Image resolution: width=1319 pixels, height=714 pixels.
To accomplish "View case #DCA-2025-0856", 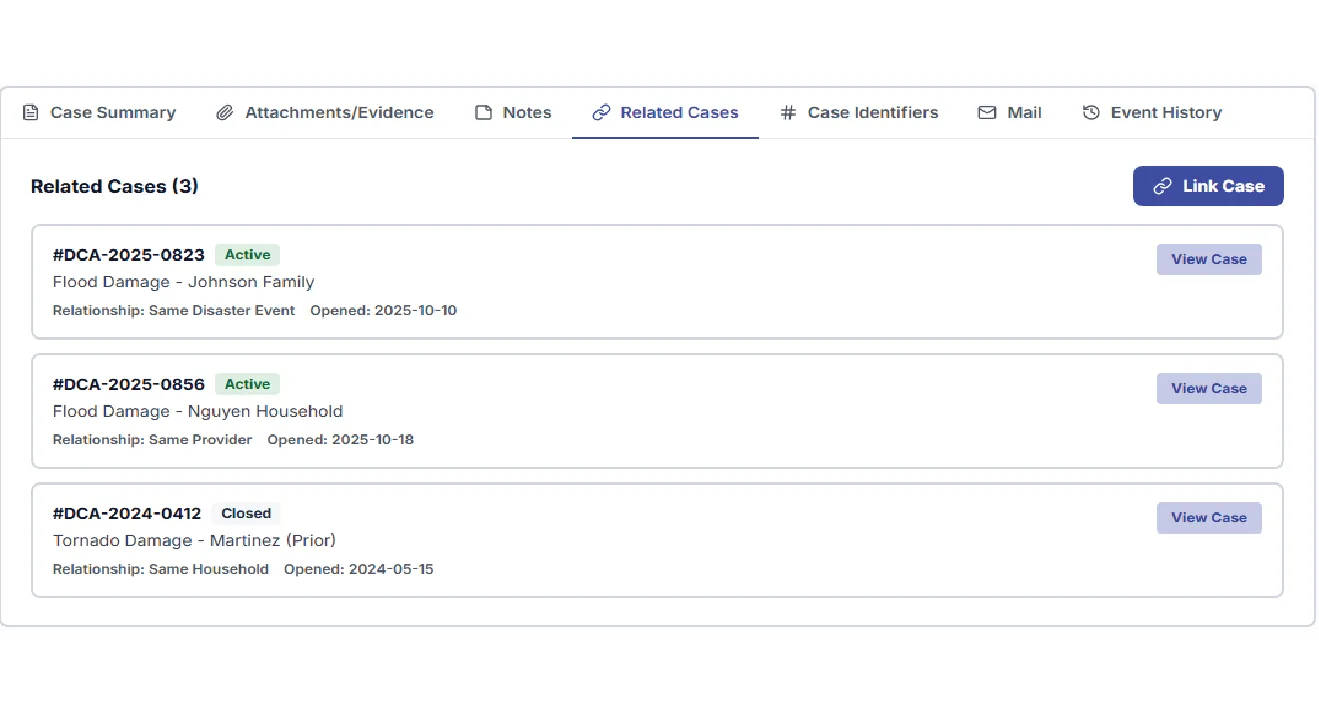I will click(x=1209, y=388).
